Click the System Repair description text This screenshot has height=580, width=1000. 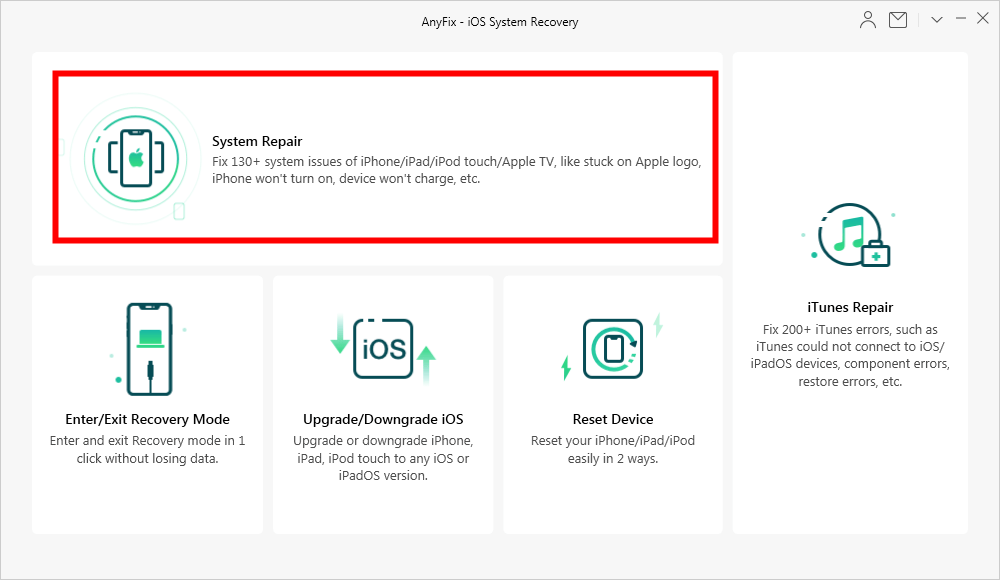(457, 171)
